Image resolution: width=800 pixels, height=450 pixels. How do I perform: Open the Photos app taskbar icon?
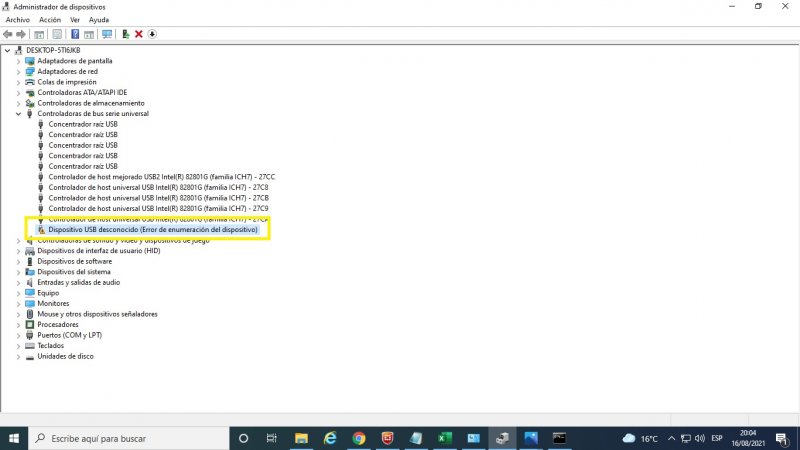pyautogui.click(x=531, y=438)
